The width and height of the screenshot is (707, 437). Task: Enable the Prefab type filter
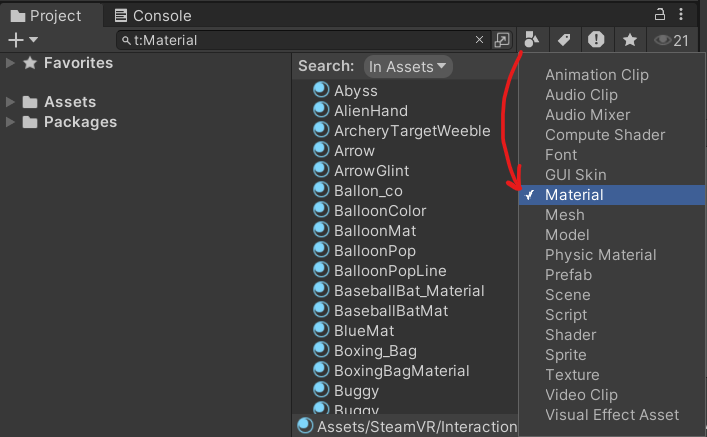click(x=568, y=275)
